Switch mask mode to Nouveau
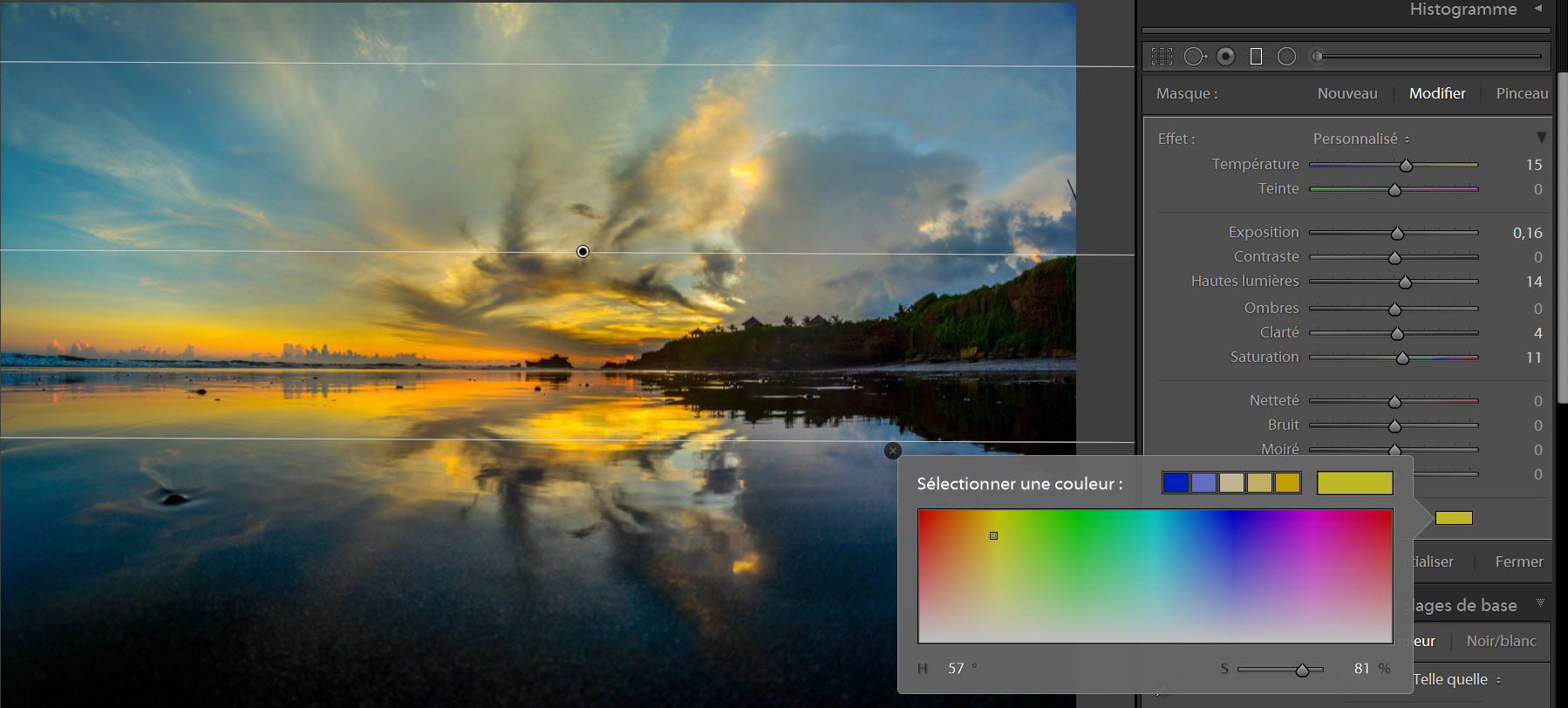 (x=1347, y=93)
